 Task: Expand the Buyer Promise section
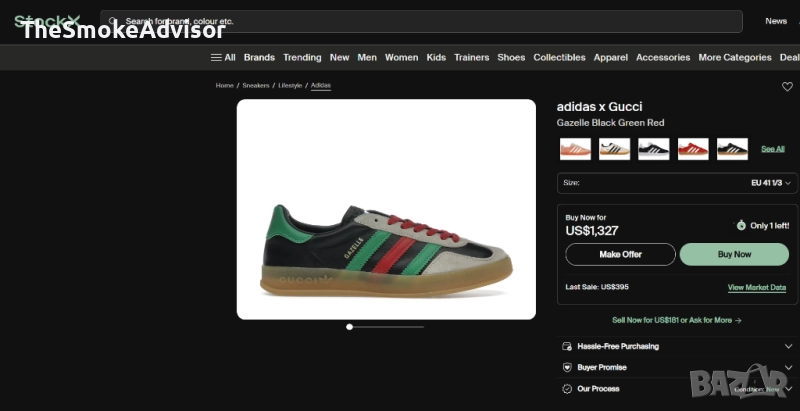pos(788,367)
